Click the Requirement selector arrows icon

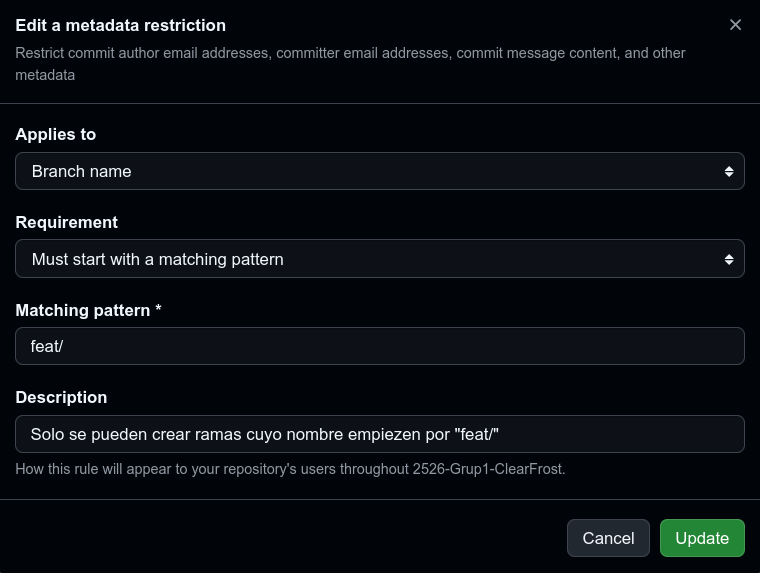click(729, 260)
